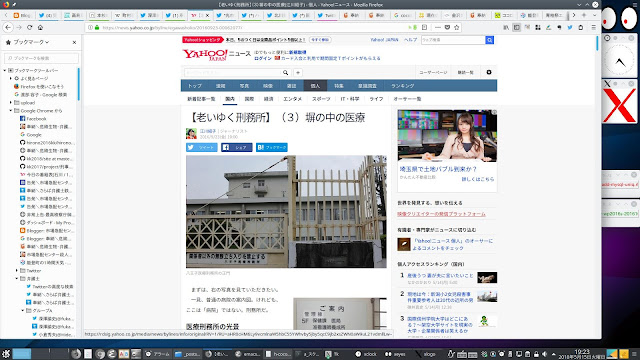
Task: Expand the Twitter bookmark folder
Action: (x=17, y=271)
